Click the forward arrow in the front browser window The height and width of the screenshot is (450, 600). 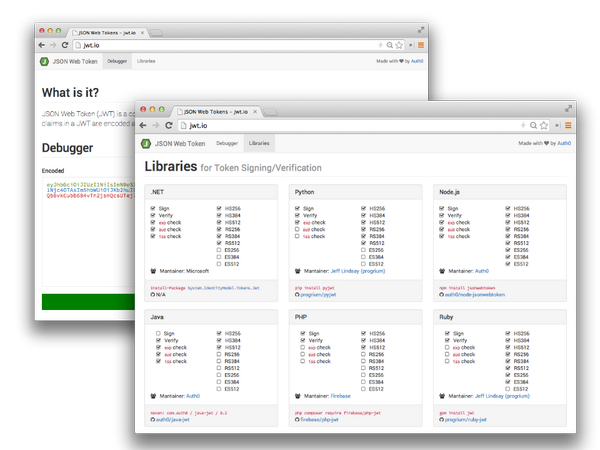point(156,126)
